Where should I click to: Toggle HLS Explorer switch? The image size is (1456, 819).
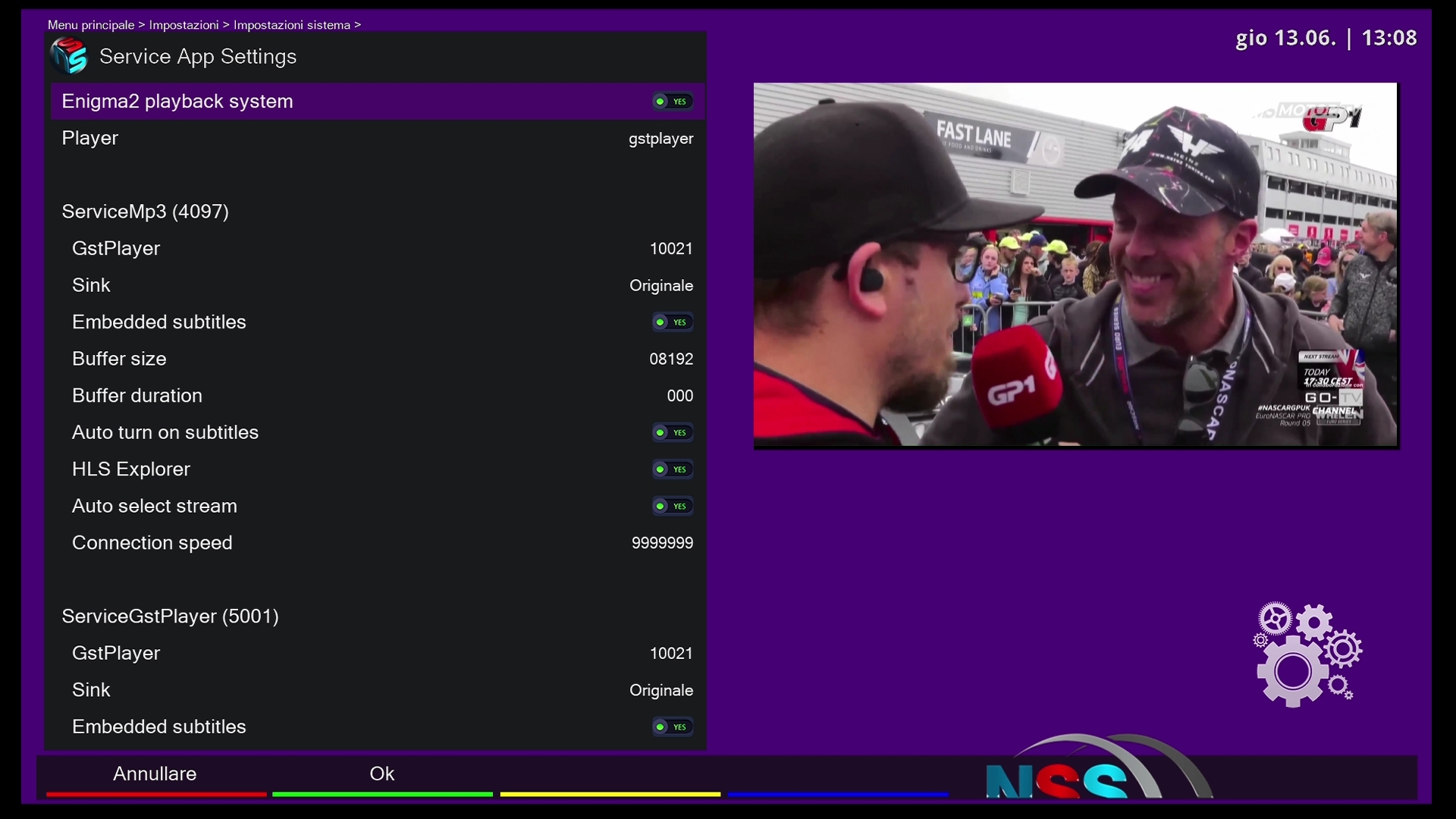pyautogui.click(x=672, y=469)
